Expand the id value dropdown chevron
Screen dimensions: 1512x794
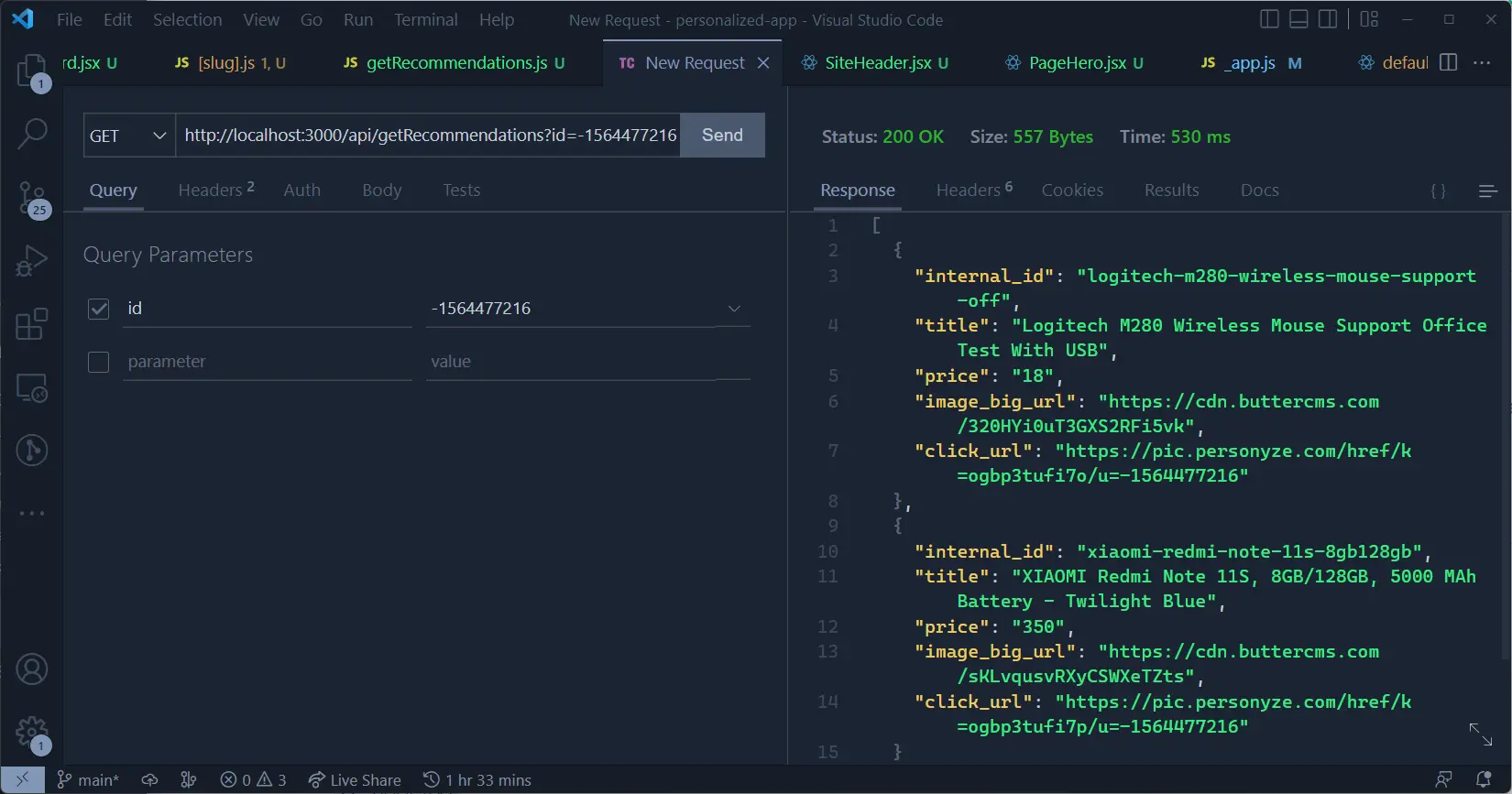[x=734, y=309]
